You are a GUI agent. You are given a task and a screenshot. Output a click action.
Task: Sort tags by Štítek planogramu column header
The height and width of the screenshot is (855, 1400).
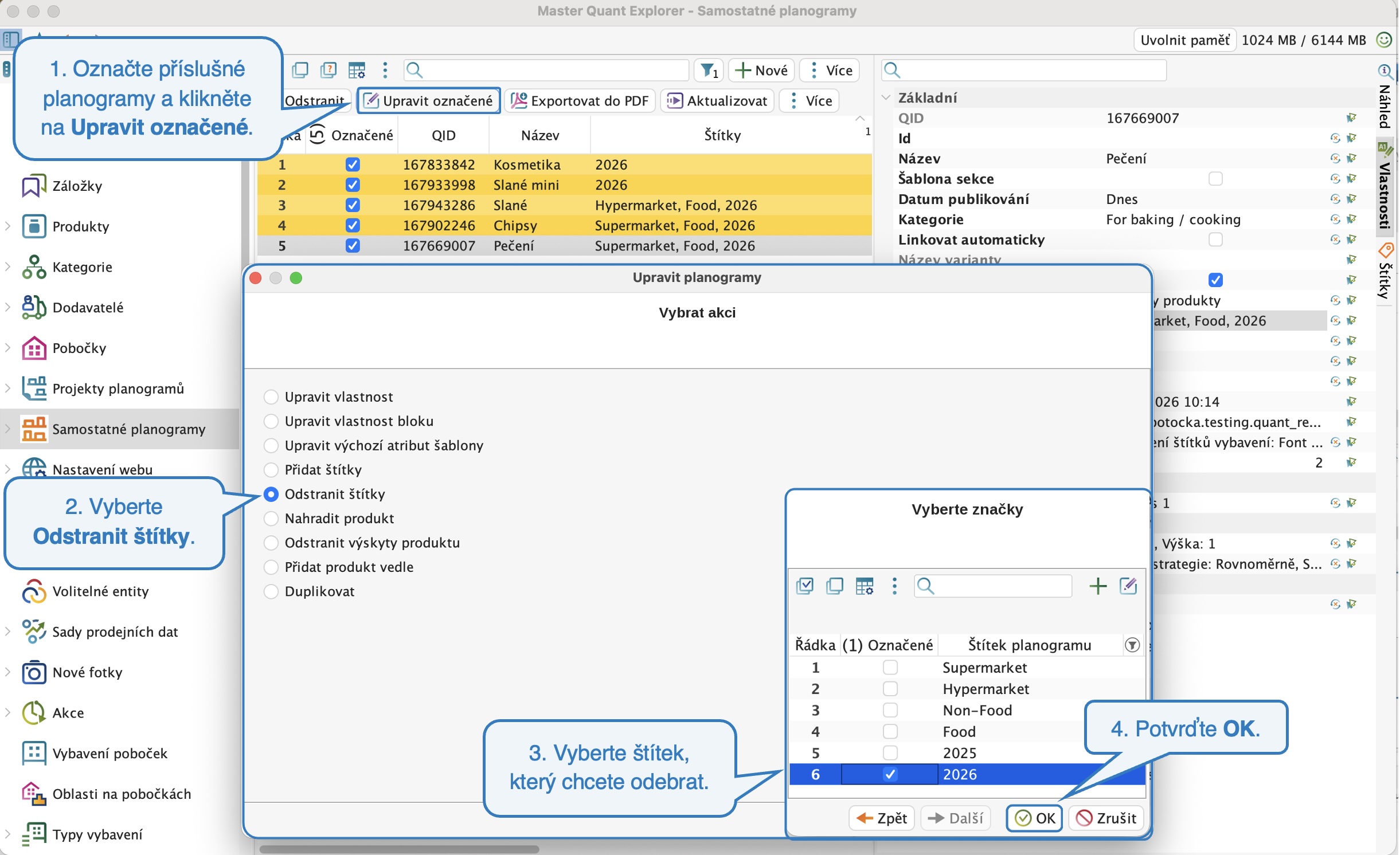click(x=1029, y=645)
